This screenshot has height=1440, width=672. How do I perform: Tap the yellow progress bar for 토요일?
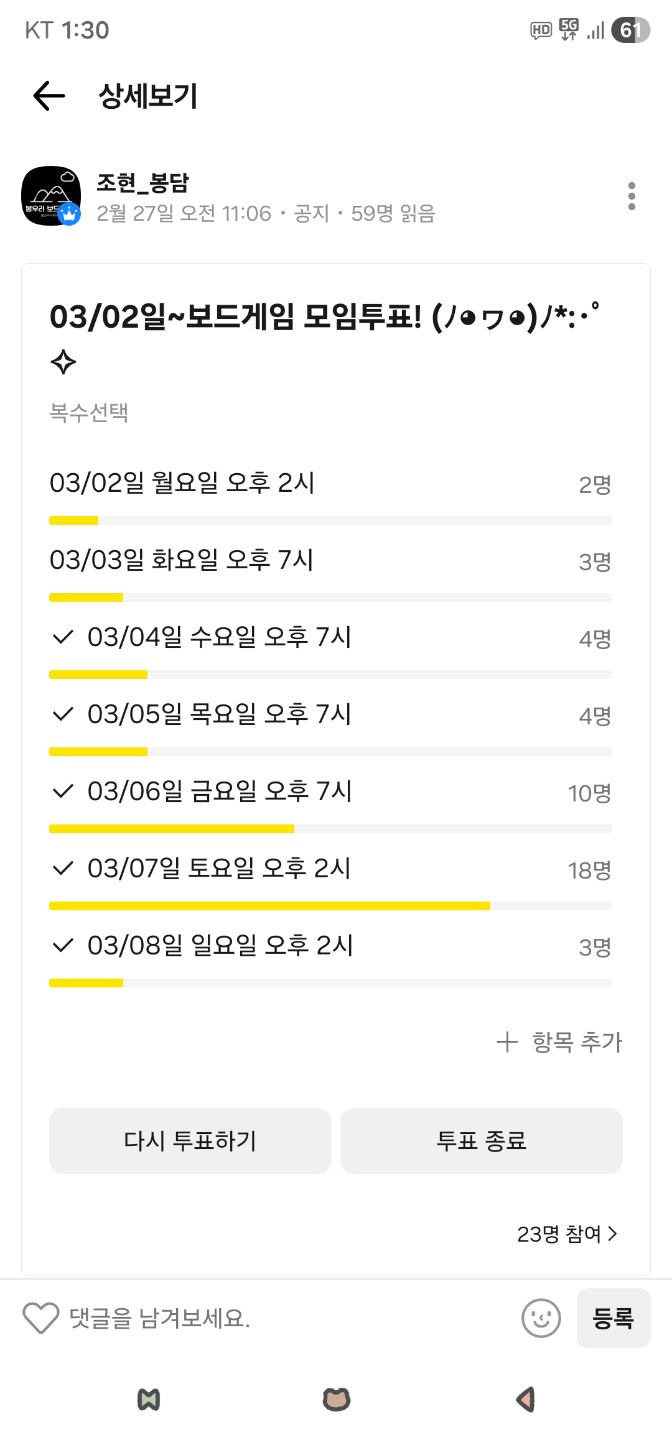coord(270,905)
